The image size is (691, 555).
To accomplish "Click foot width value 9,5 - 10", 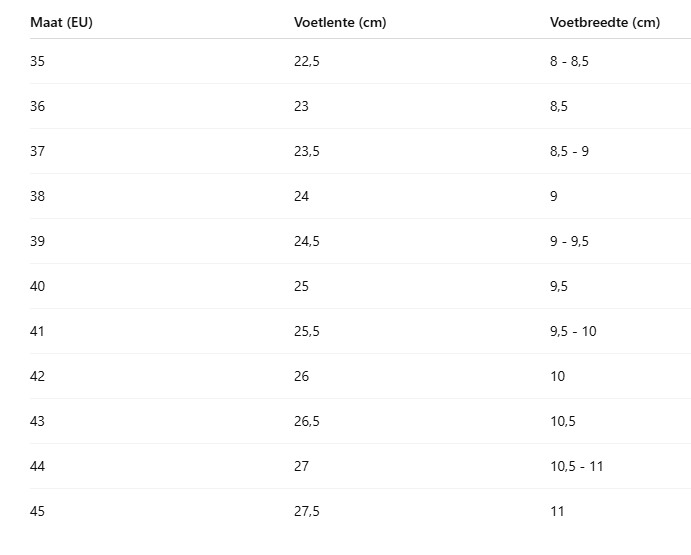I will click(x=573, y=331).
